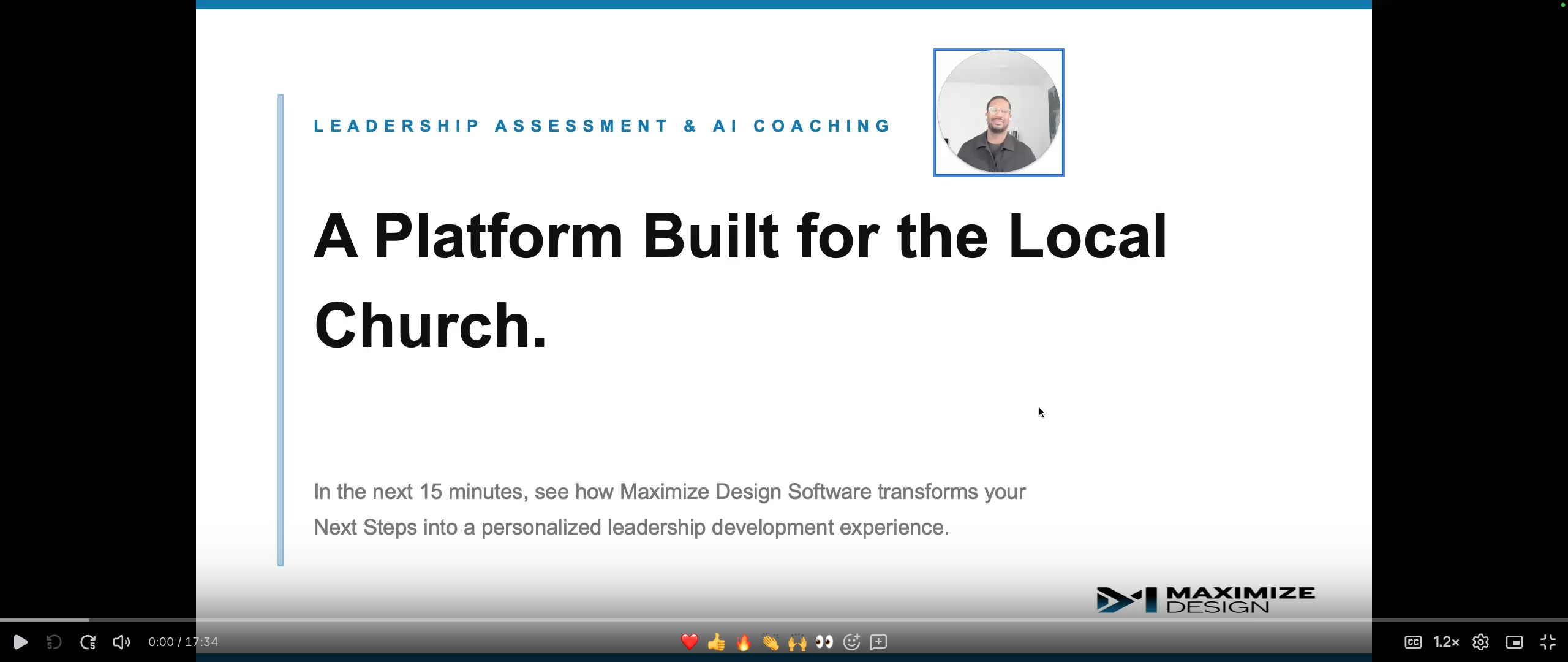The image size is (1568, 662).
Task: Open the more emoji reactions picker
Action: coord(851,642)
